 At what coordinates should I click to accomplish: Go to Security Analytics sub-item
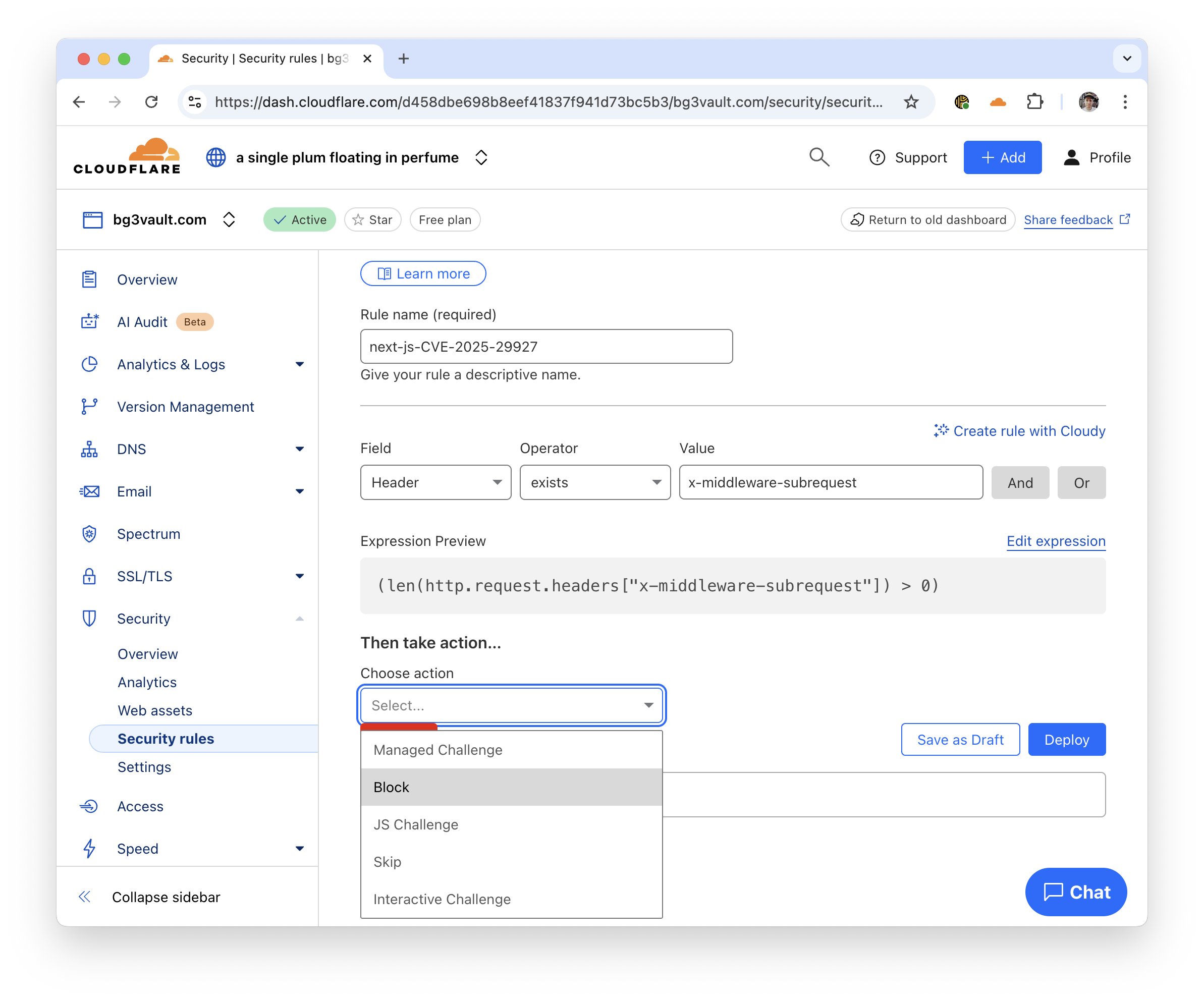coord(147,682)
